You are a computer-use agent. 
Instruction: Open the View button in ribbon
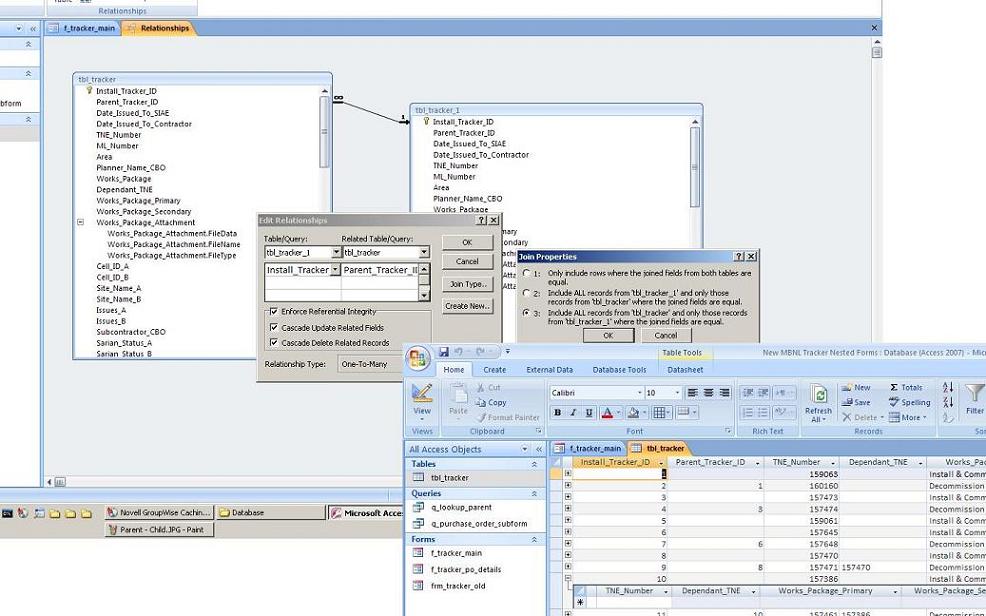(422, 401)
